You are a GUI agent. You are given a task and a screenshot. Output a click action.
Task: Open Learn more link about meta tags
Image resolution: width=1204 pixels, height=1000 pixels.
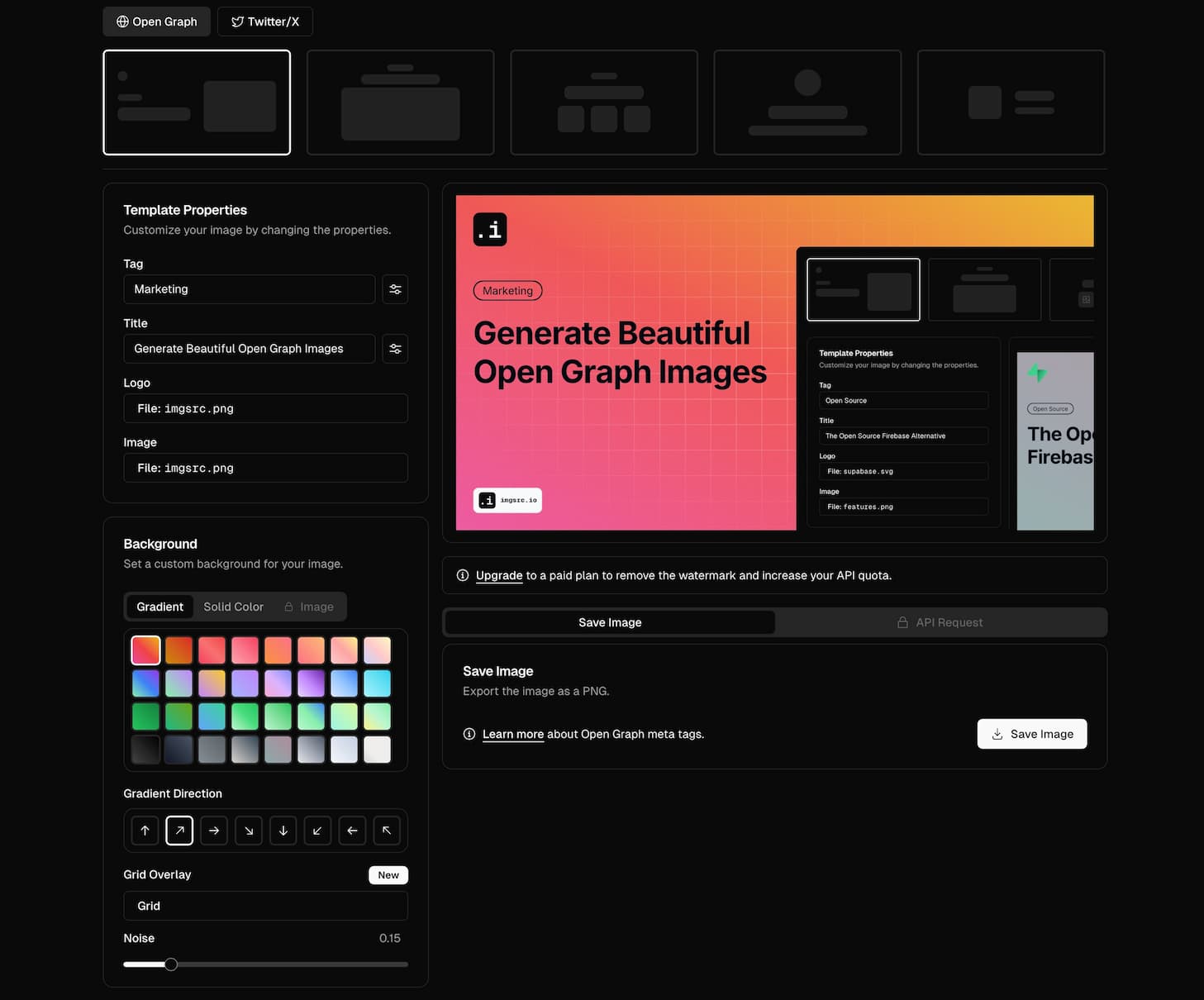click(513, 734)
